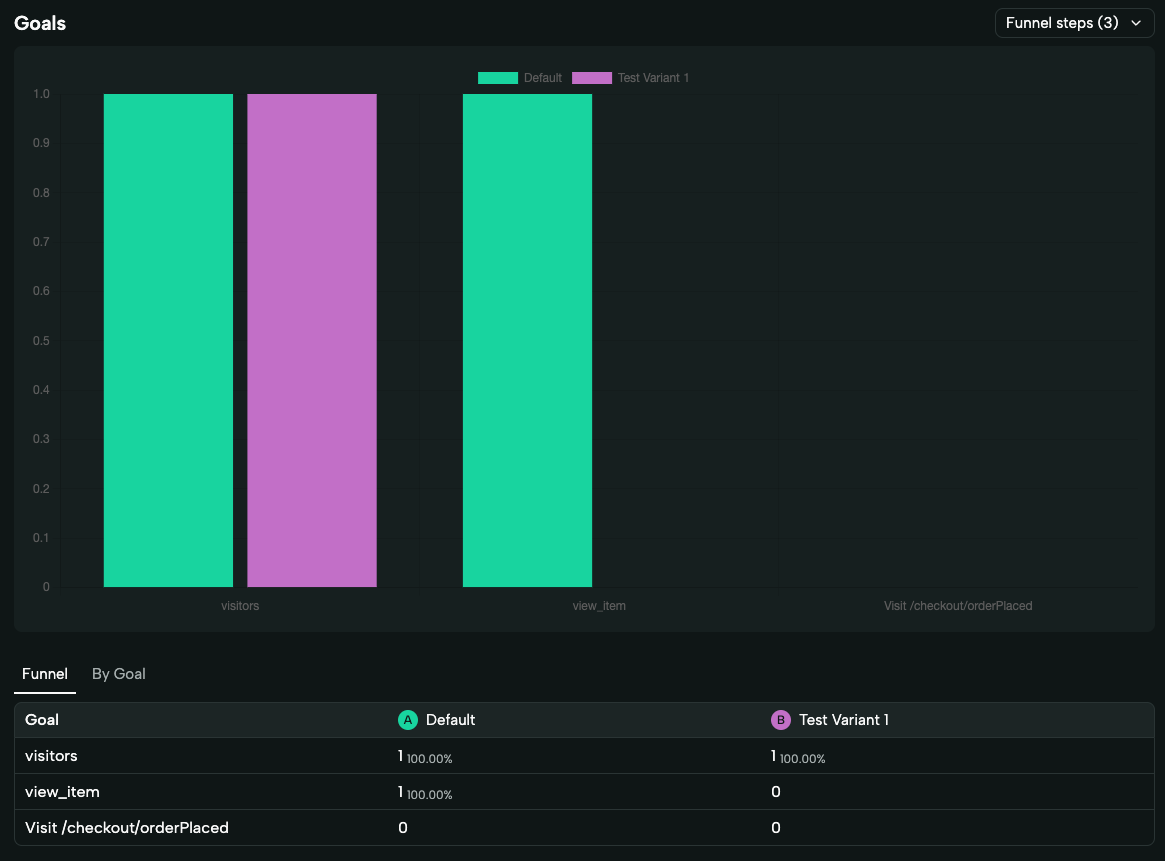
Task: Click the chevron arrow in Funnel steps selector
Action: coord(1136,23)
